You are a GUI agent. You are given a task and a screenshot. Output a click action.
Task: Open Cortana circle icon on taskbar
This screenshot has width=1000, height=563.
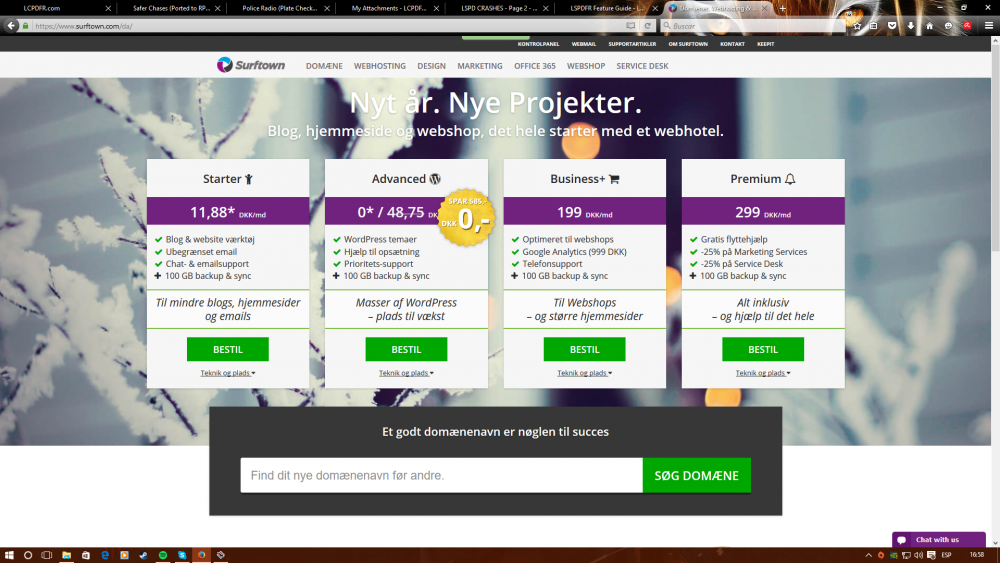(x=27, y=555)
